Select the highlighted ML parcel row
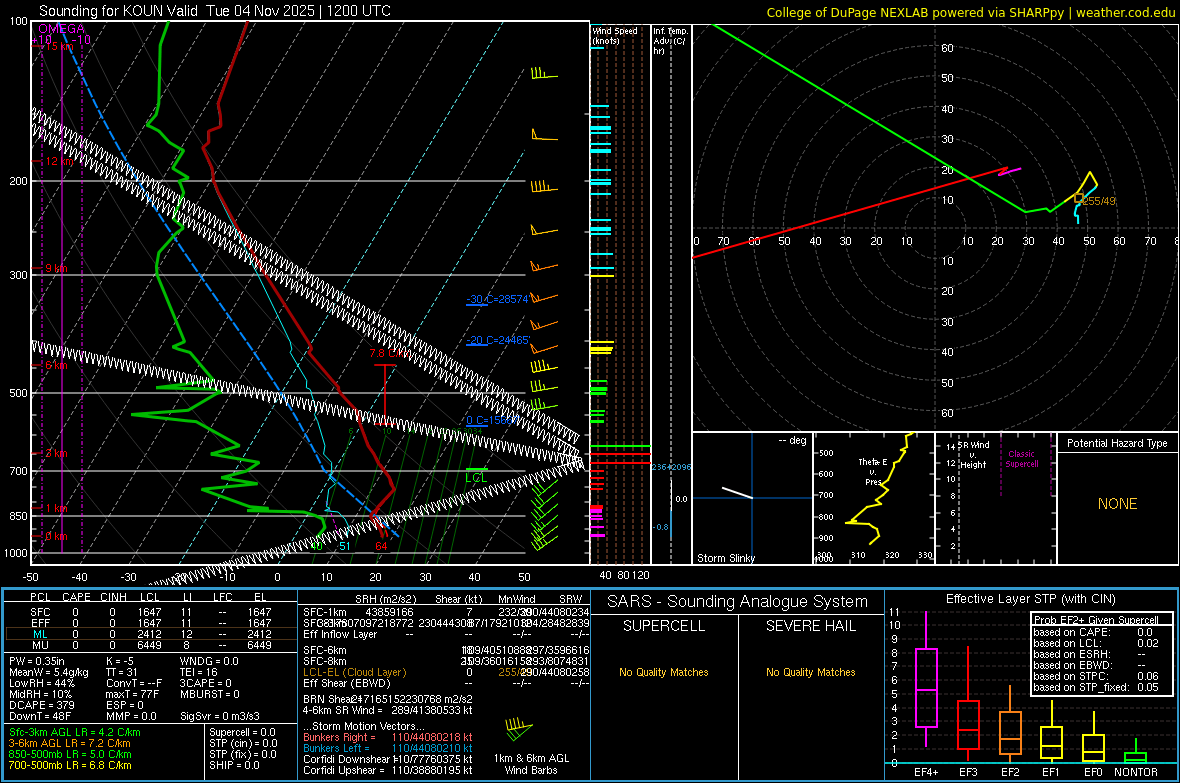The width and height of the screenshot is (1180, 783). point(151,634)
